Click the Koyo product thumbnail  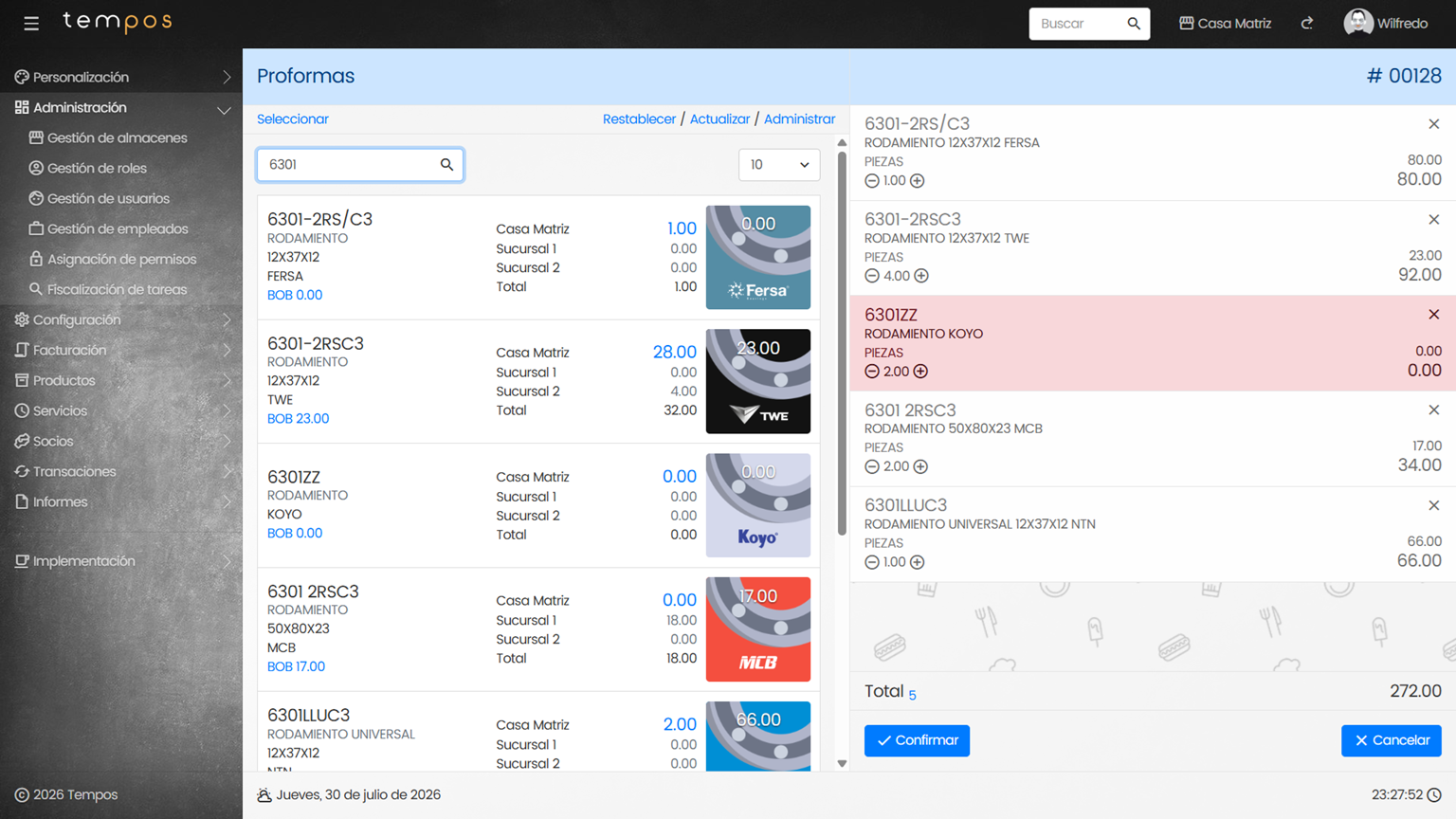tap(758, 505)
